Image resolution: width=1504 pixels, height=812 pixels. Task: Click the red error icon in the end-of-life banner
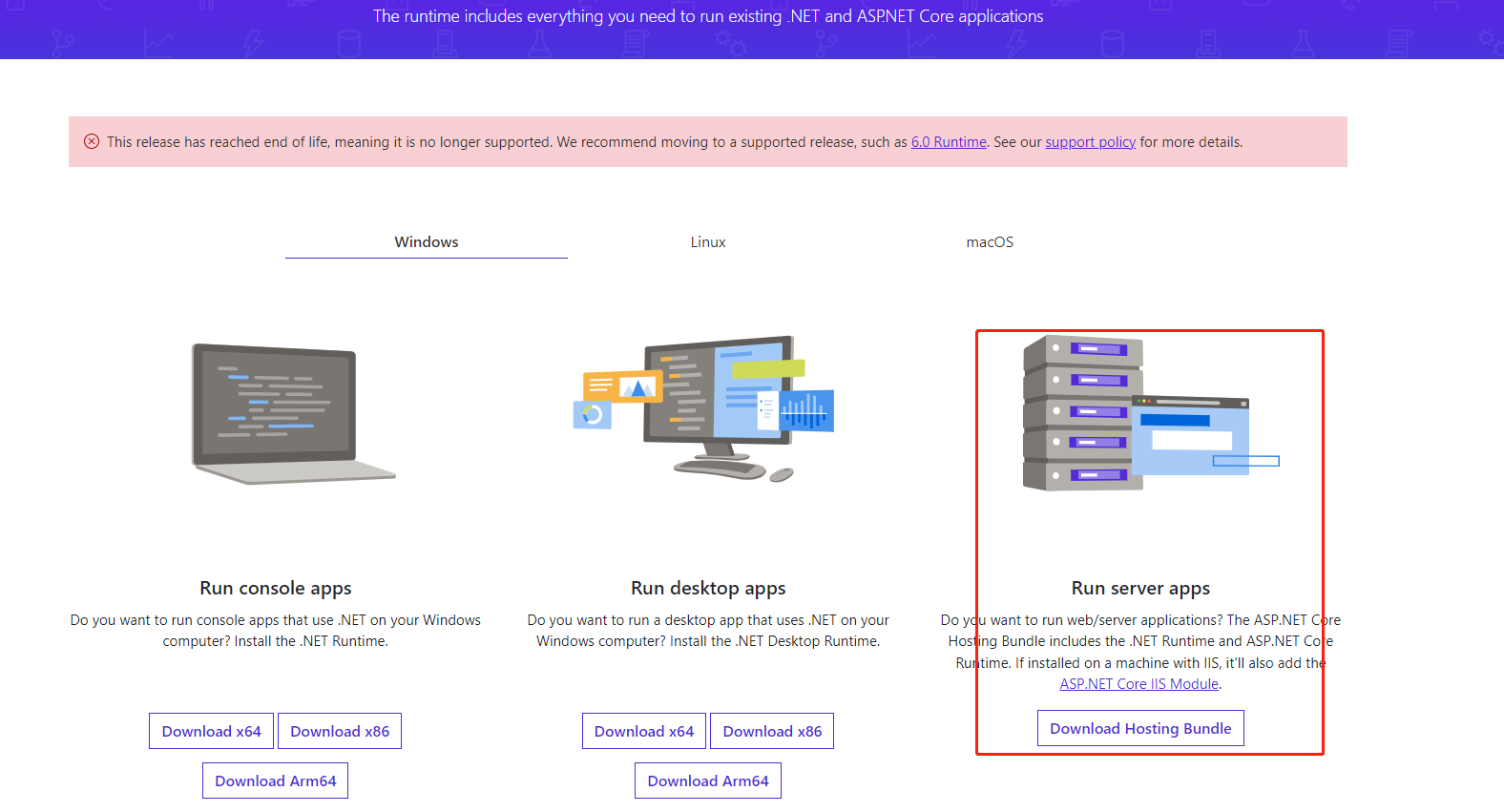(x=92, y=142)
